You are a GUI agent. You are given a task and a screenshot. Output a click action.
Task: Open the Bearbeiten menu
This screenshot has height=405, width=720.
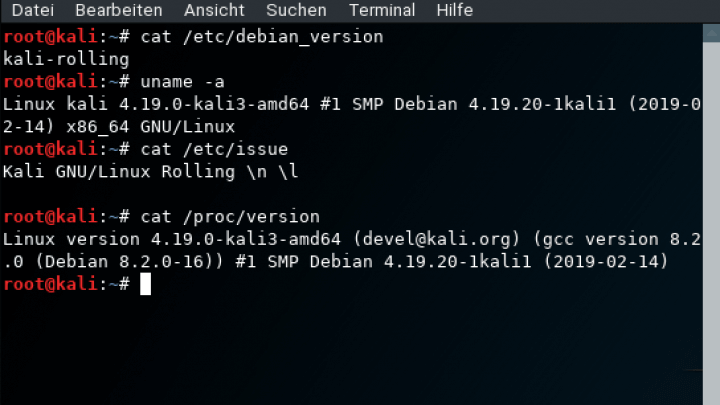click(x=118, y=10)
